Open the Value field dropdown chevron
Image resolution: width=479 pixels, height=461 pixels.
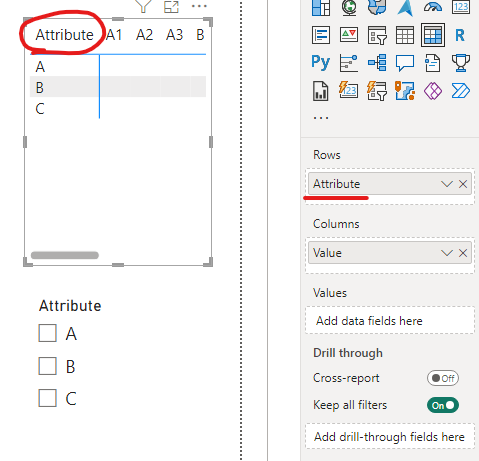(x=446, y=253)
